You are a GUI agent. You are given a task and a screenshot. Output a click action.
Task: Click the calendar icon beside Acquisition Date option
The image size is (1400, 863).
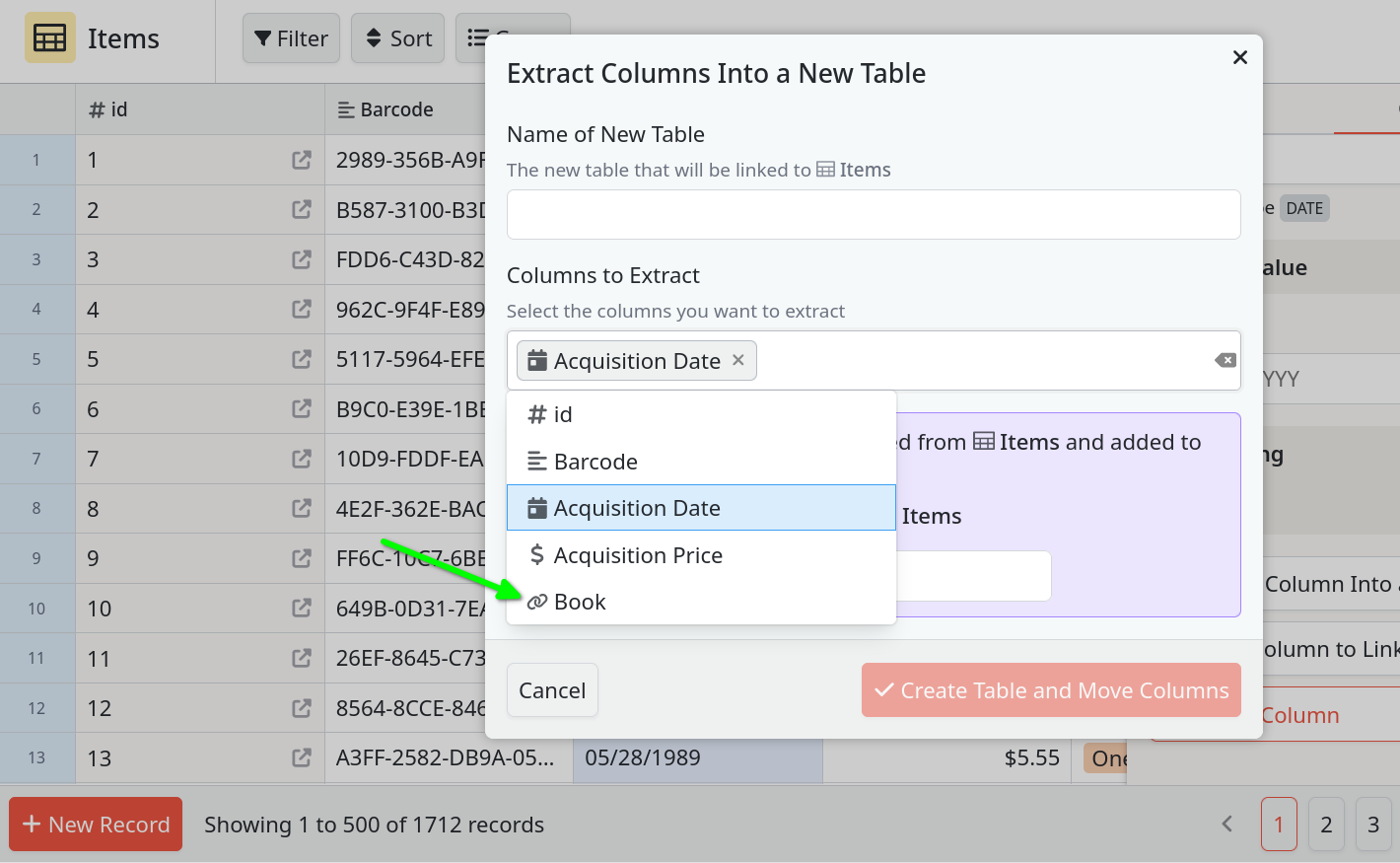pyautogui.click(x=537, y=507)
